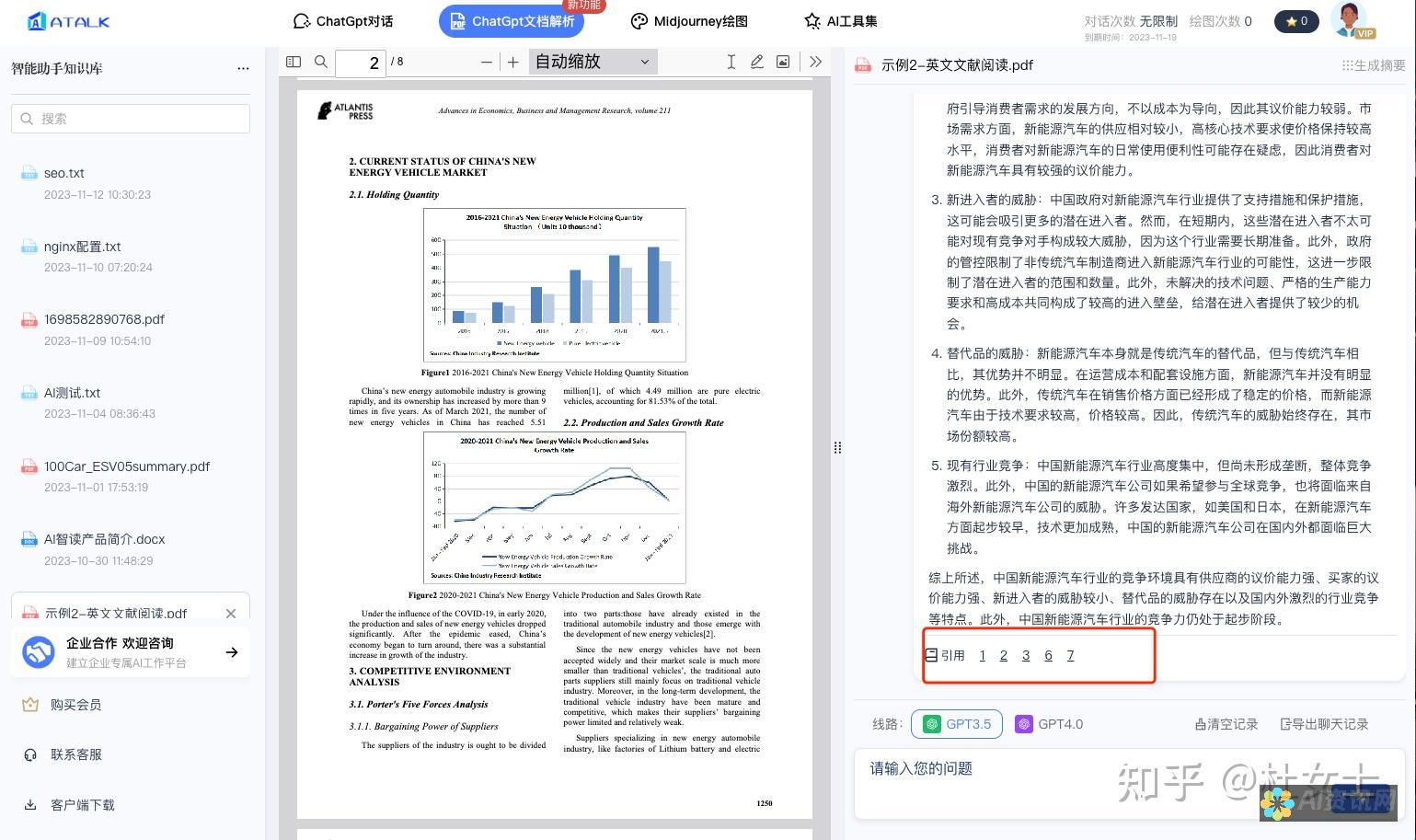Click the star points badge

(1296, 21)
